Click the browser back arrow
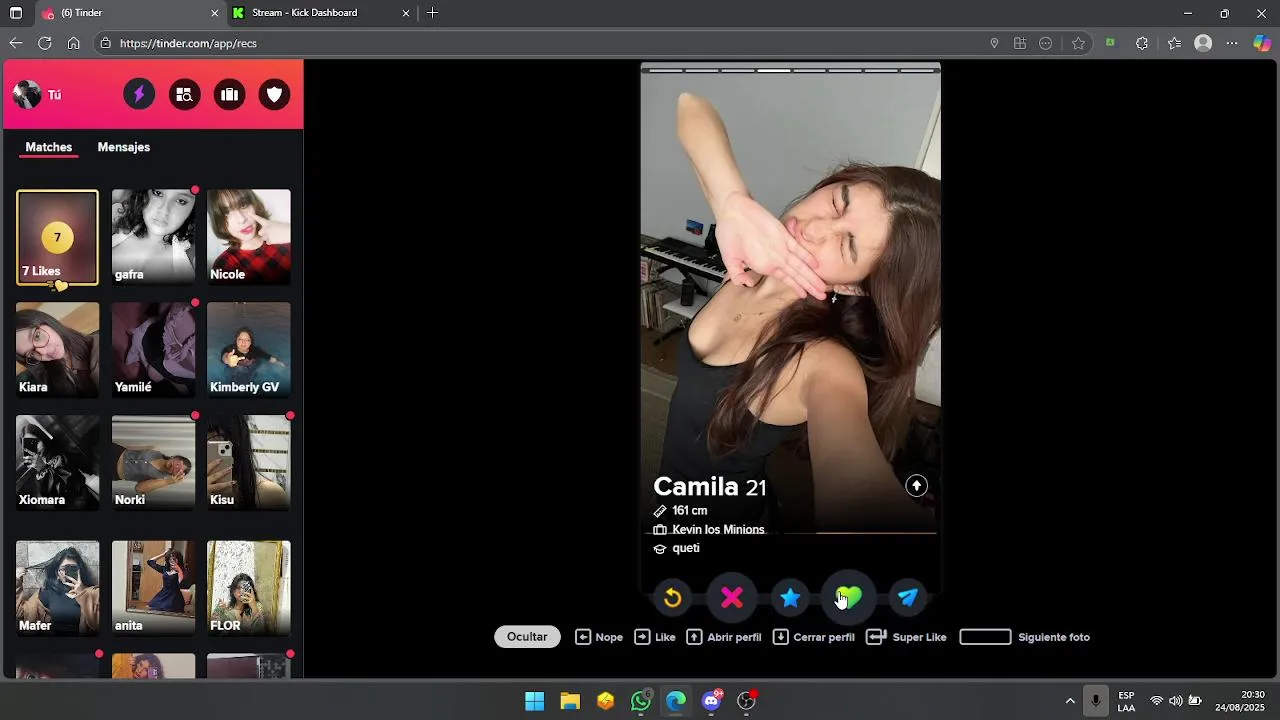1280x720 pixels. (x=15, y=43)
